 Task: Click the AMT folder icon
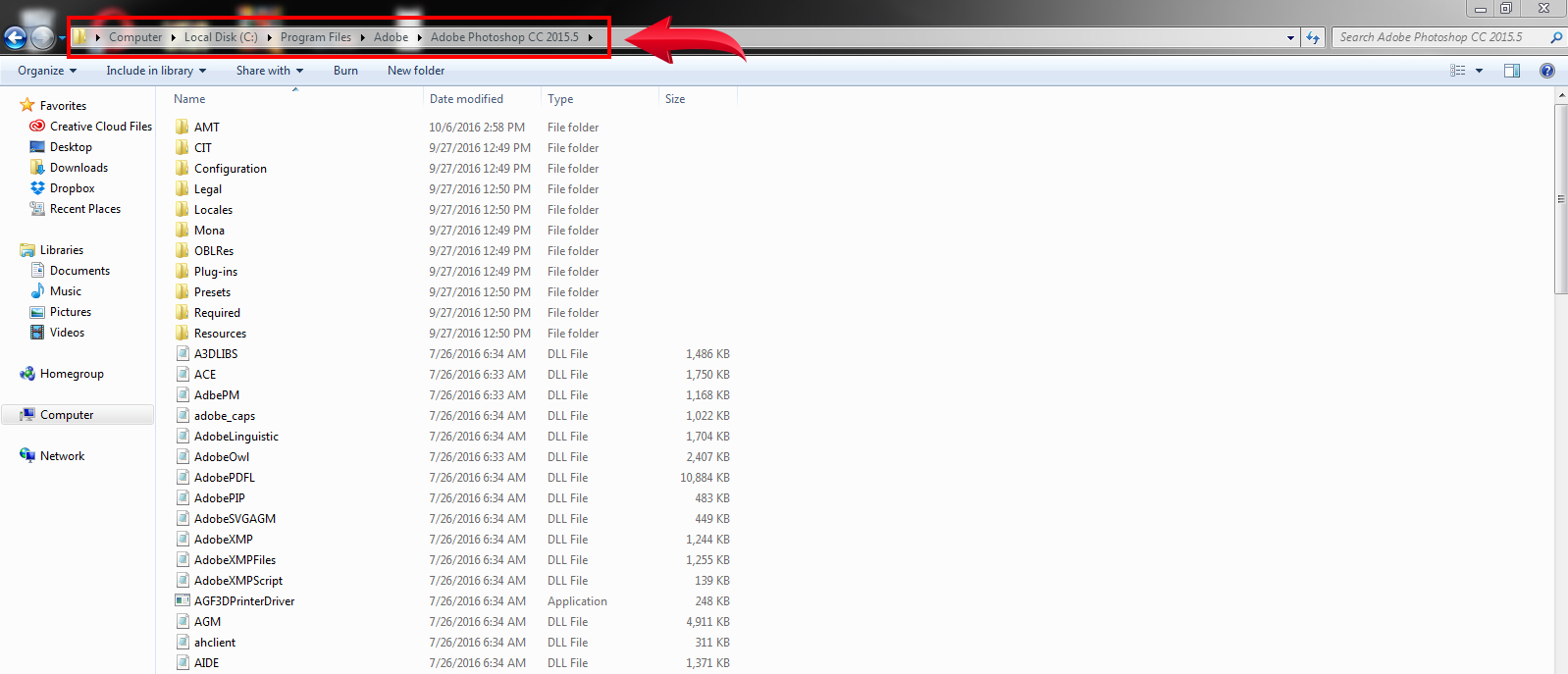pos(183,128)
